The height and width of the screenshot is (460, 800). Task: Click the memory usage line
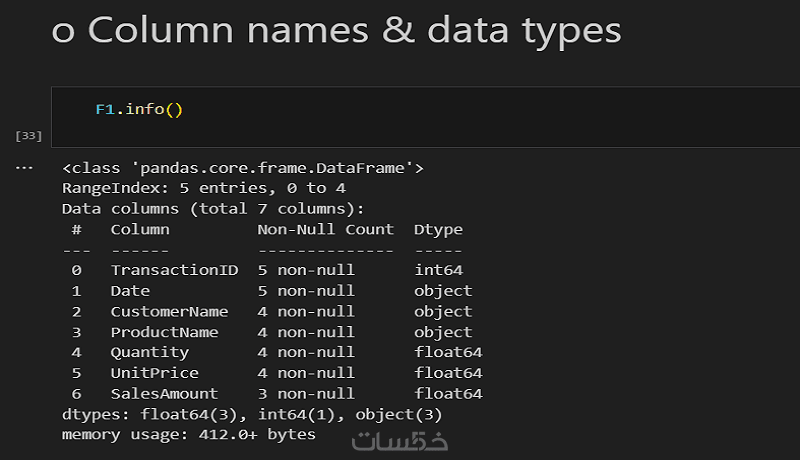coord(189,435)
